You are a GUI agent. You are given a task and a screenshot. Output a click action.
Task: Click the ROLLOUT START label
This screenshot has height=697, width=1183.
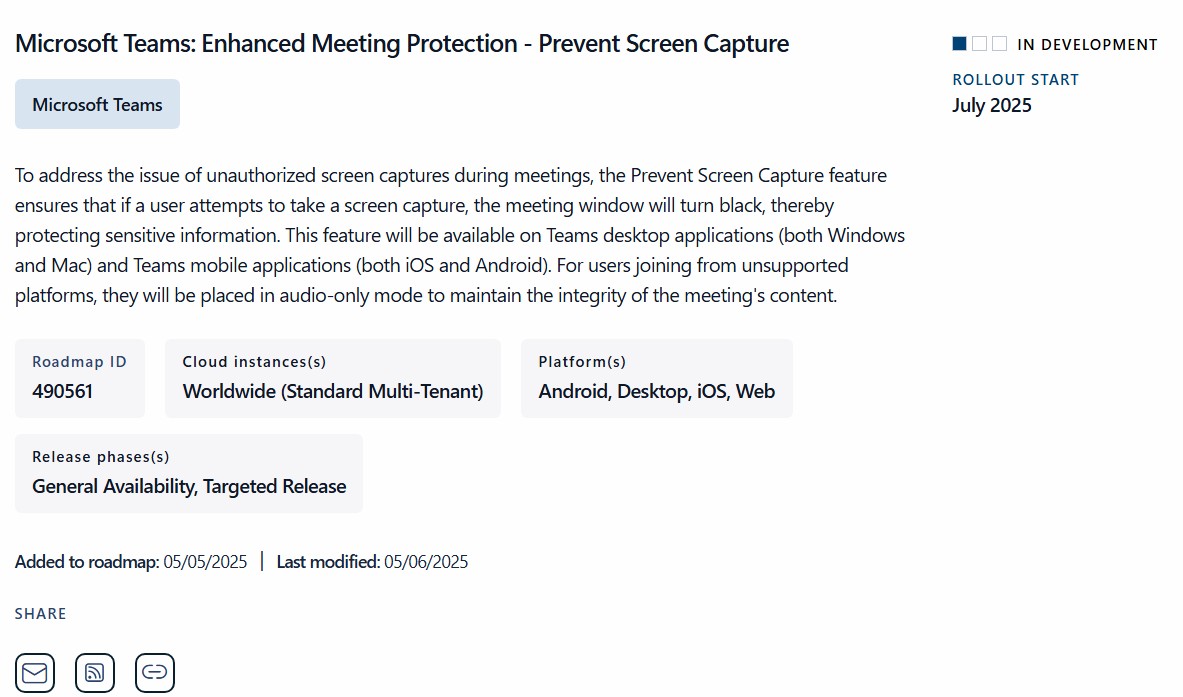click(1015, 80)
